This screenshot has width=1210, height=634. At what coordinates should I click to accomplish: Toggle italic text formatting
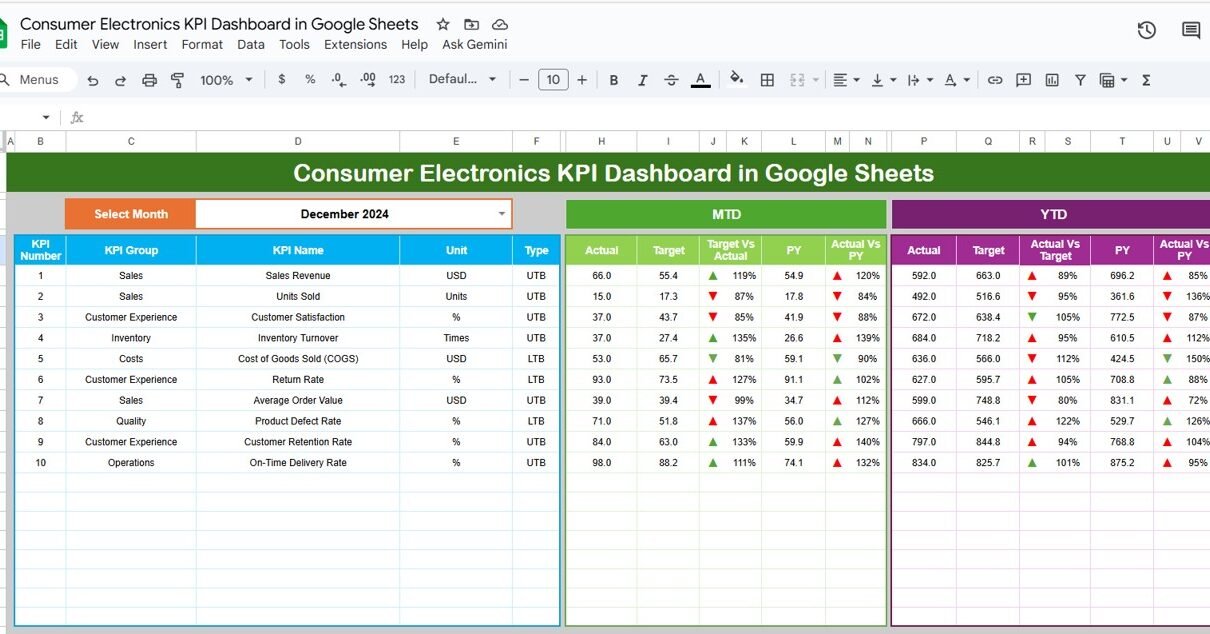[x=642, y=80]
